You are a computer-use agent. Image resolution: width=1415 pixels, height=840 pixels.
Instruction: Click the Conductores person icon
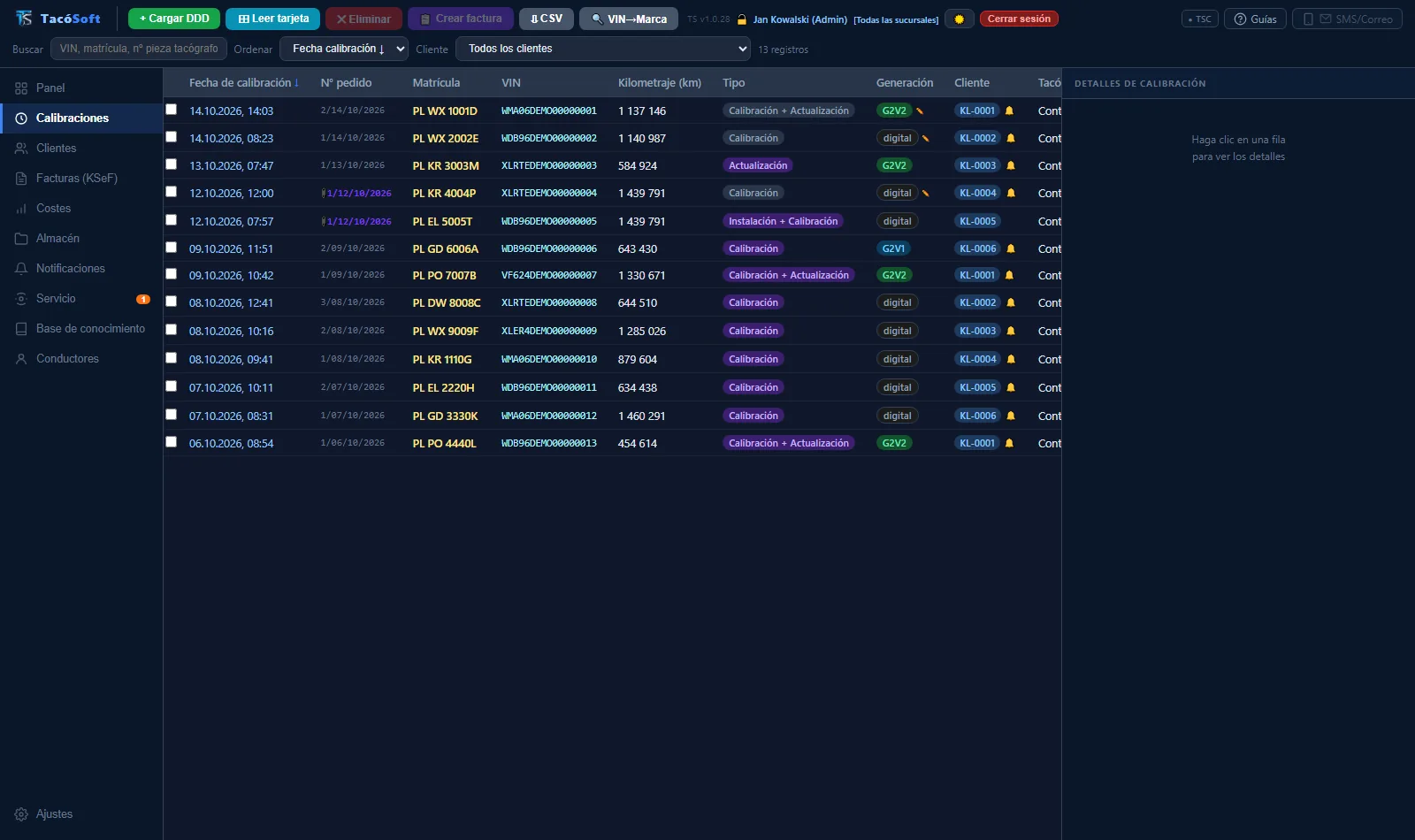pyautogui.click(x=21, y=359)
